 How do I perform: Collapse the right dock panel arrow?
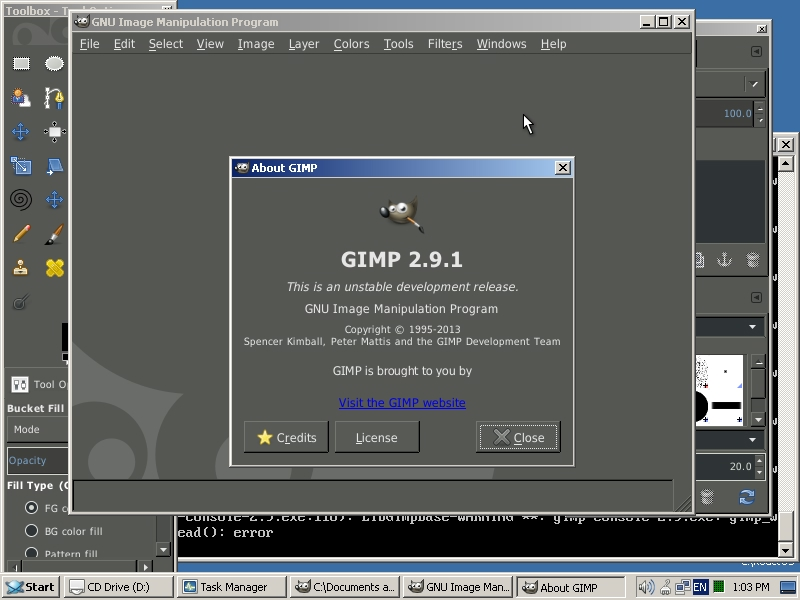coord(755,296)
